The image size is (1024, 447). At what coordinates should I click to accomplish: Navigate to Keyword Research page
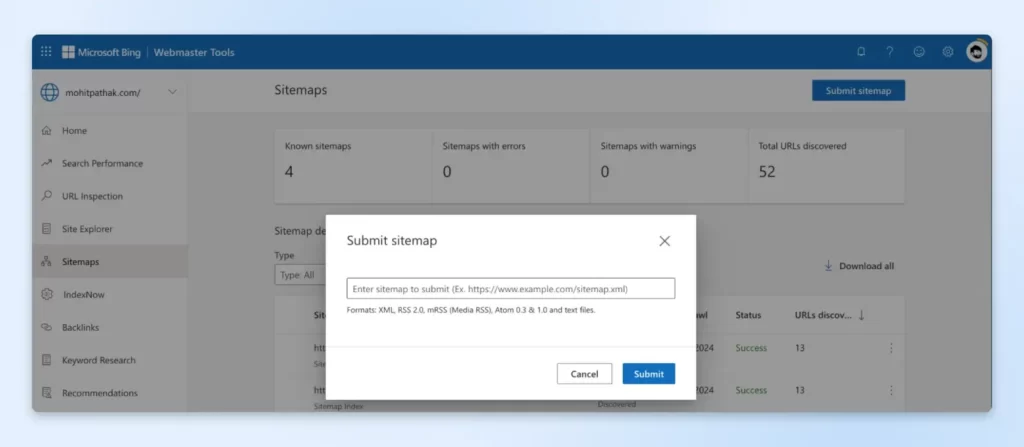[98, 360]
